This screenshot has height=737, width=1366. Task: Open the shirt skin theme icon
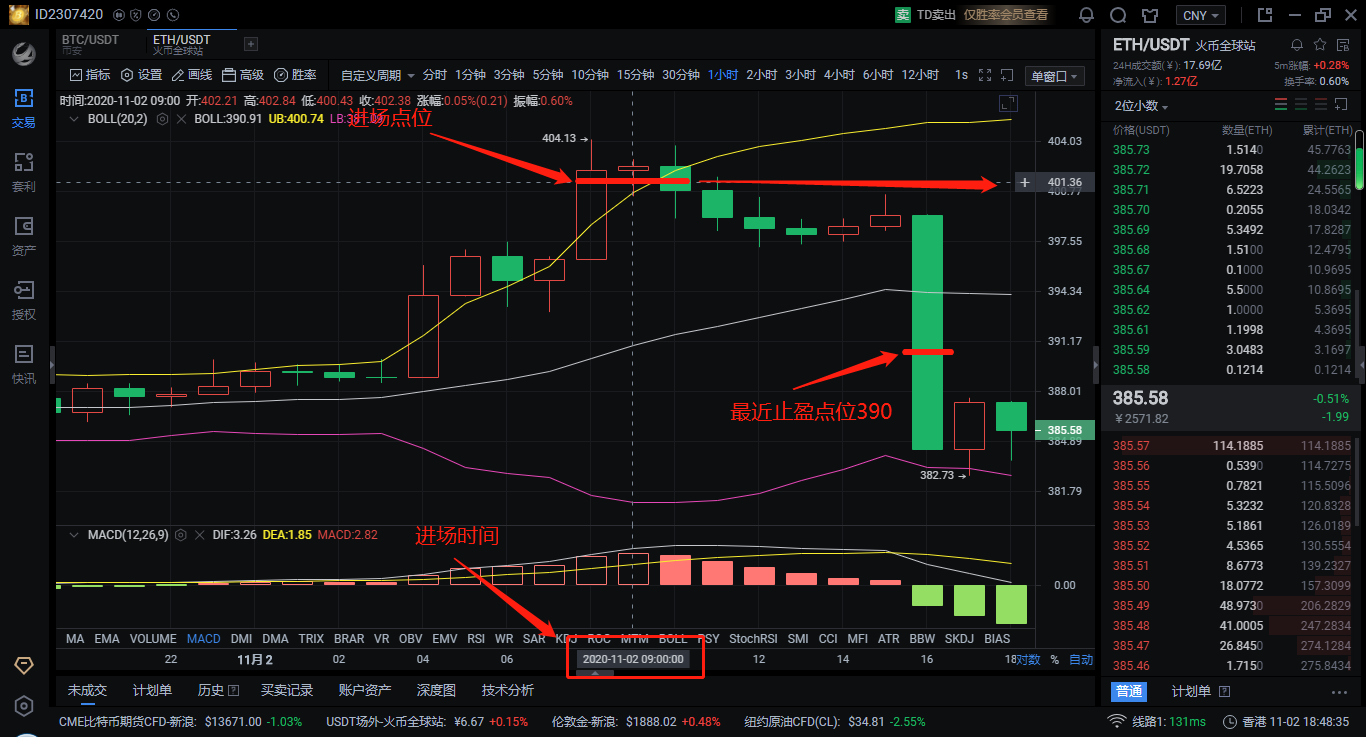(x=1150, y=15)
